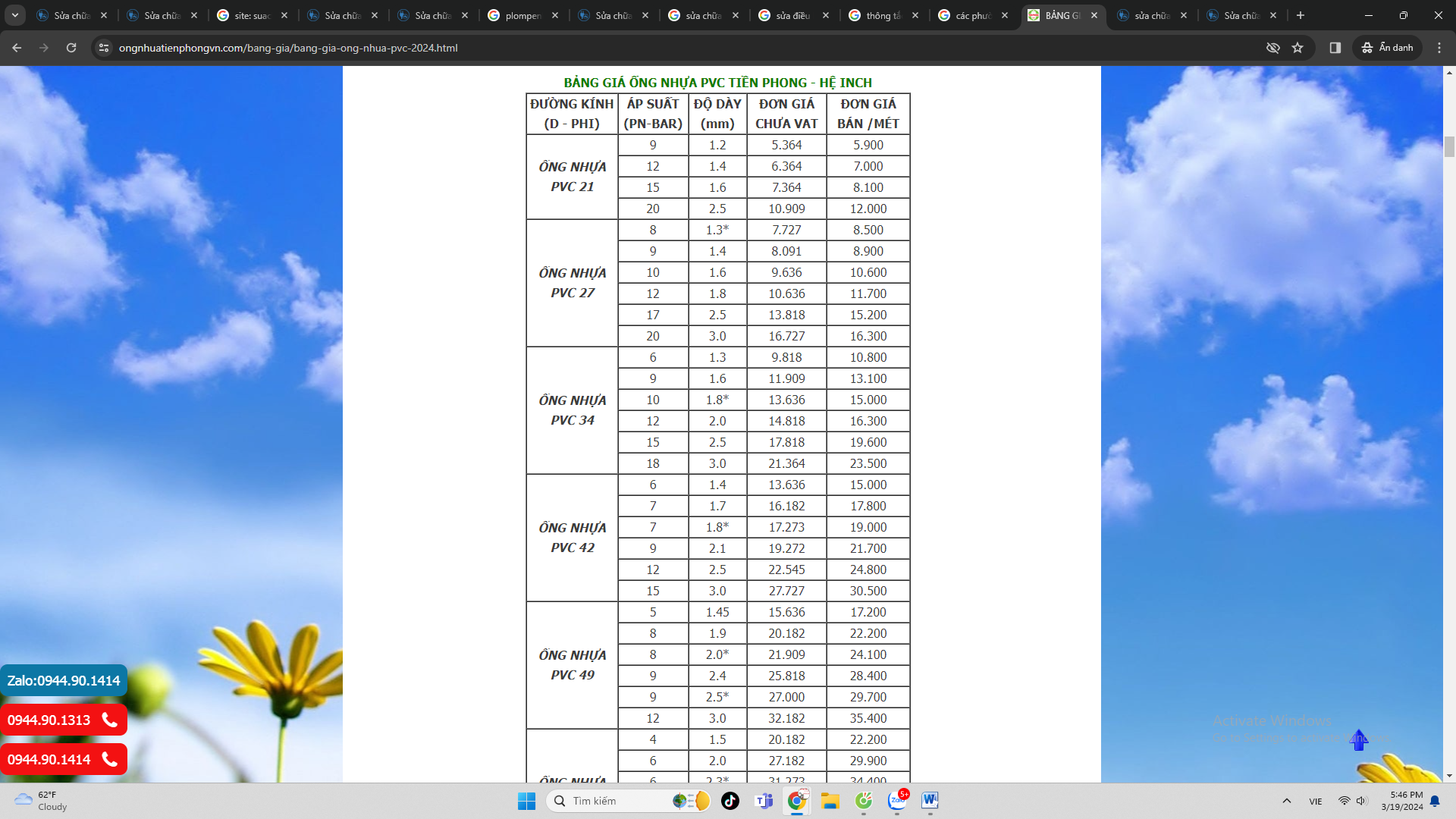
Task: Switch to the 'các phướ' tab
Action: 974,15
